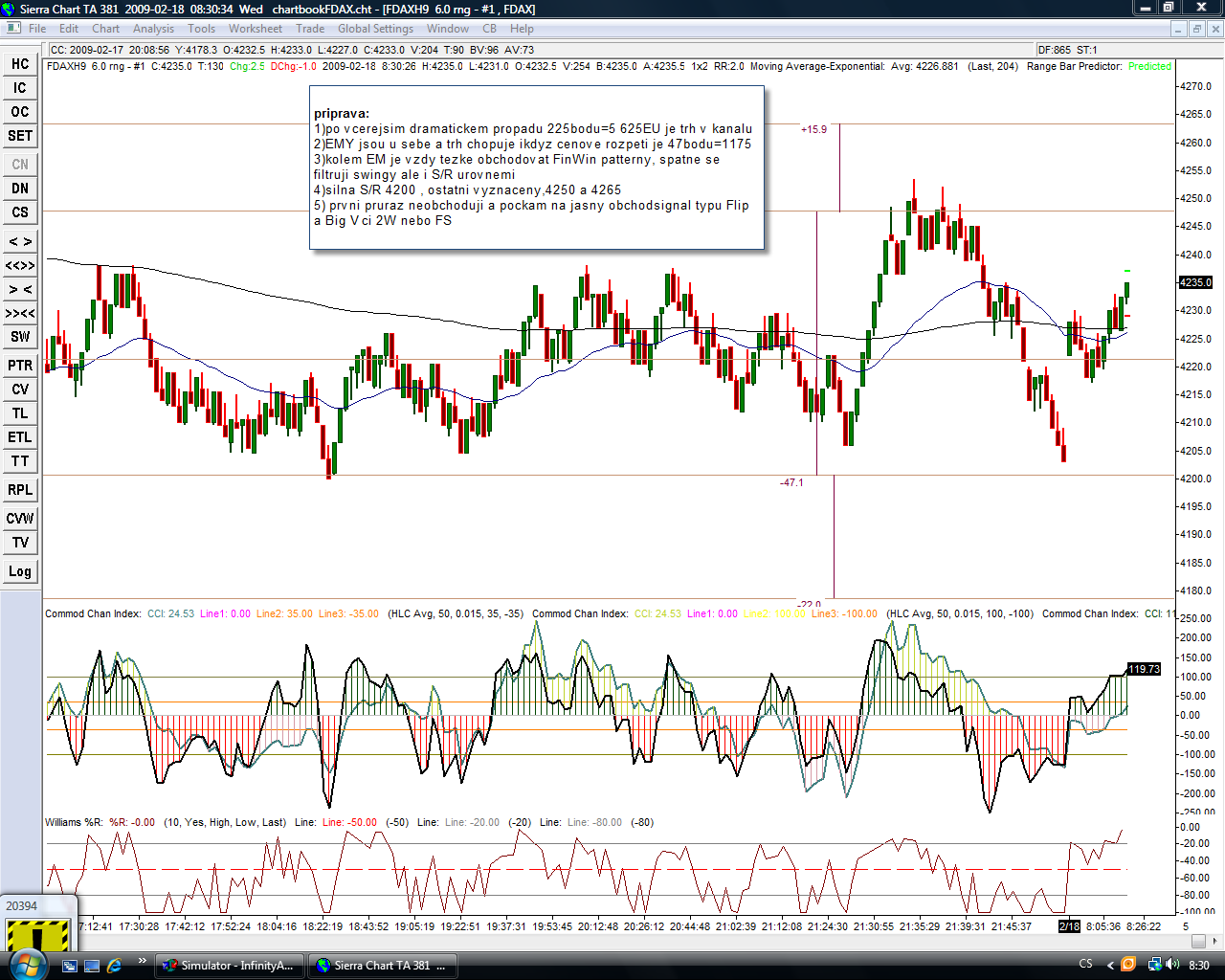
Task: Open the Analysis menu
Action: point(154,29)
